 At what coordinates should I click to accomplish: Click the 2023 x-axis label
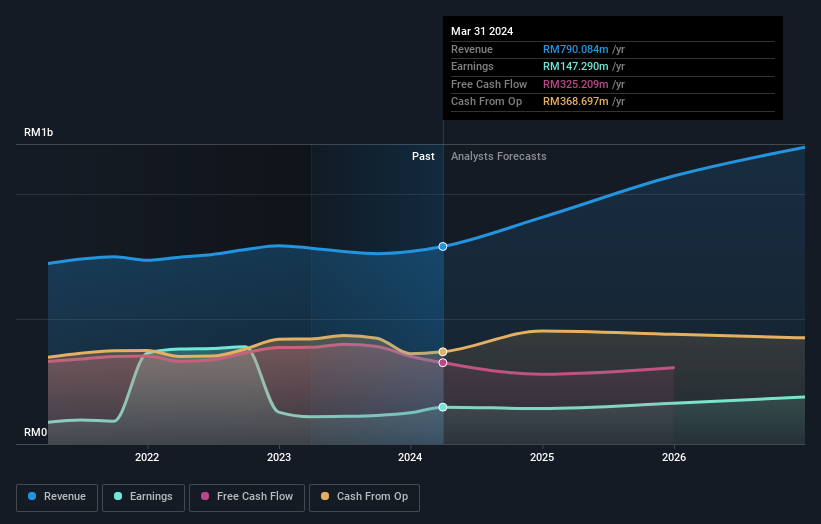[x=279, y=458]
